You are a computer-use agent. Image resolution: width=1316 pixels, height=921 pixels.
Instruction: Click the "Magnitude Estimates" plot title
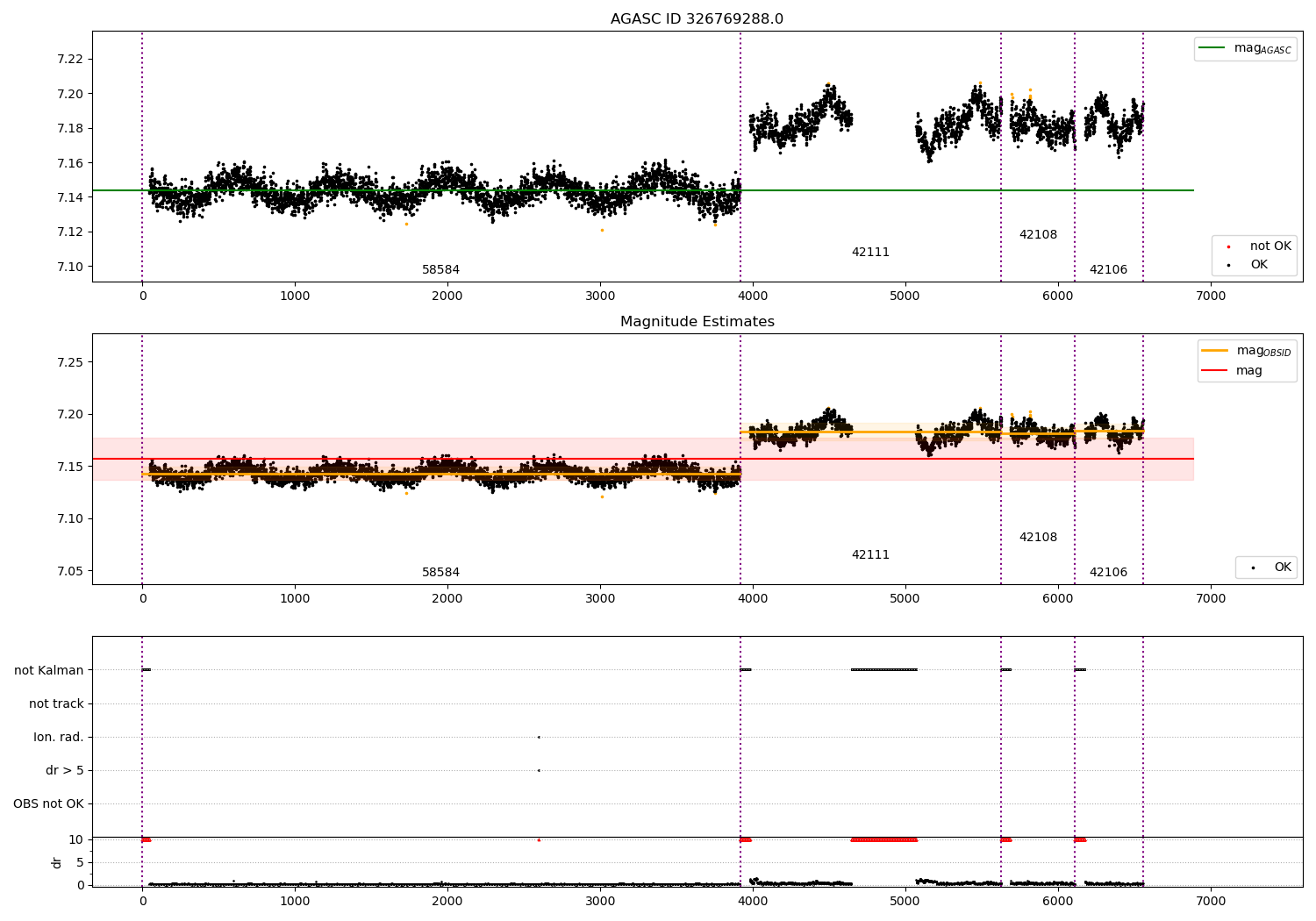(x=697, y=322)
